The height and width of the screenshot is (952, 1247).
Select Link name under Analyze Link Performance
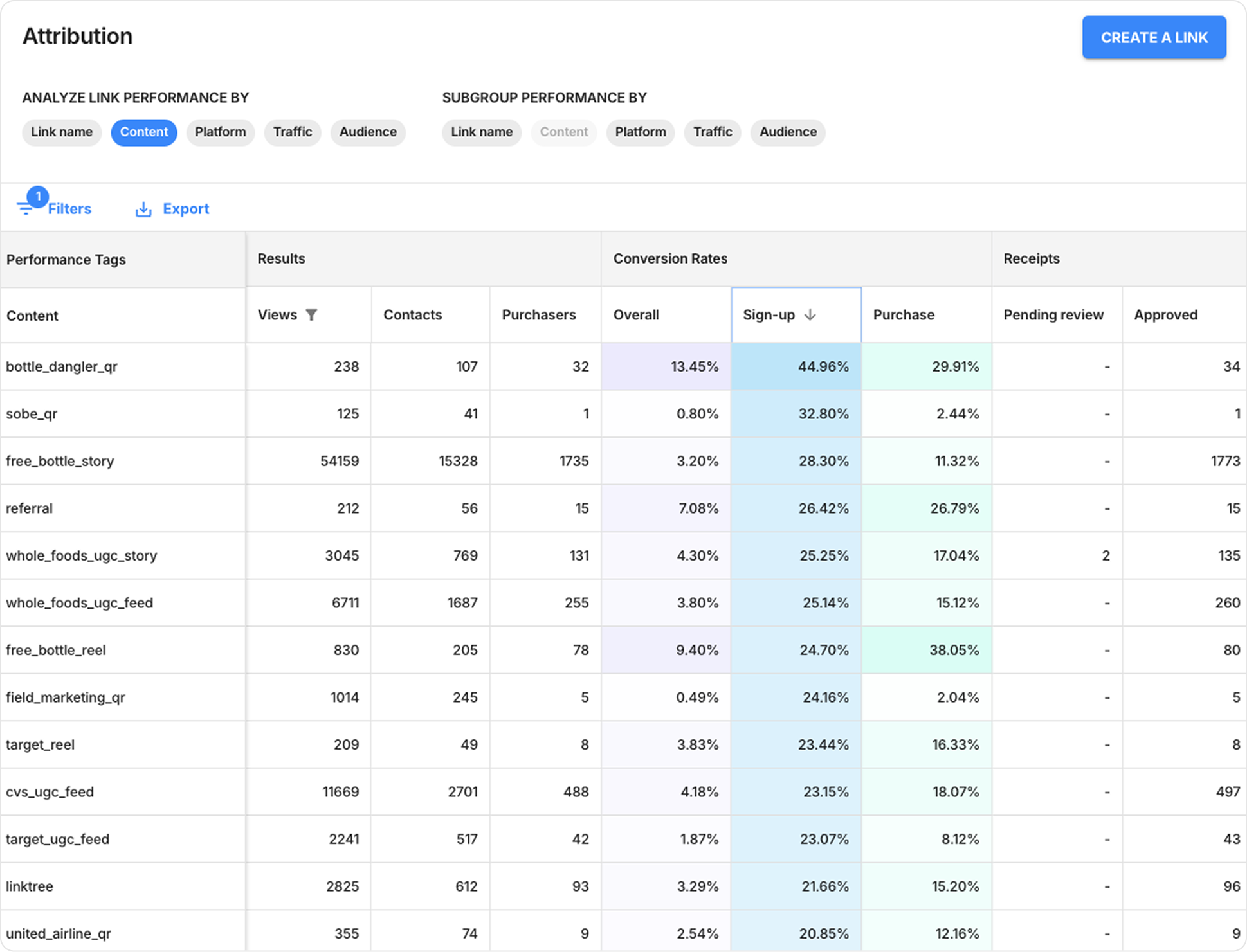tap(62, 132)
